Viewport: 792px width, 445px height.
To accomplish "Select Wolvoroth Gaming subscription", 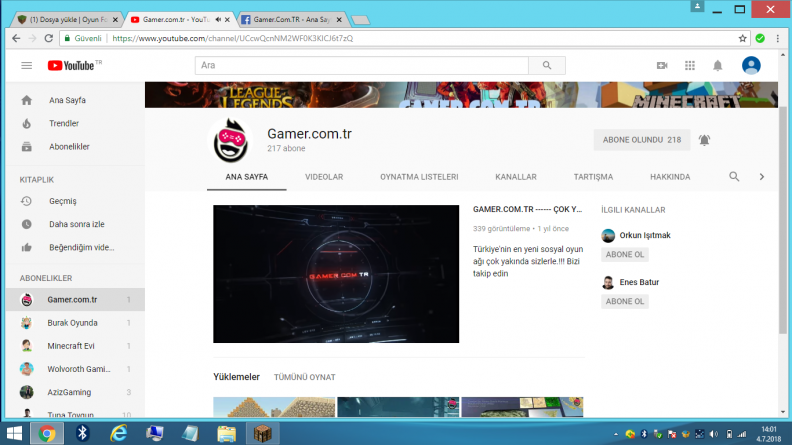I will [75, 369].
